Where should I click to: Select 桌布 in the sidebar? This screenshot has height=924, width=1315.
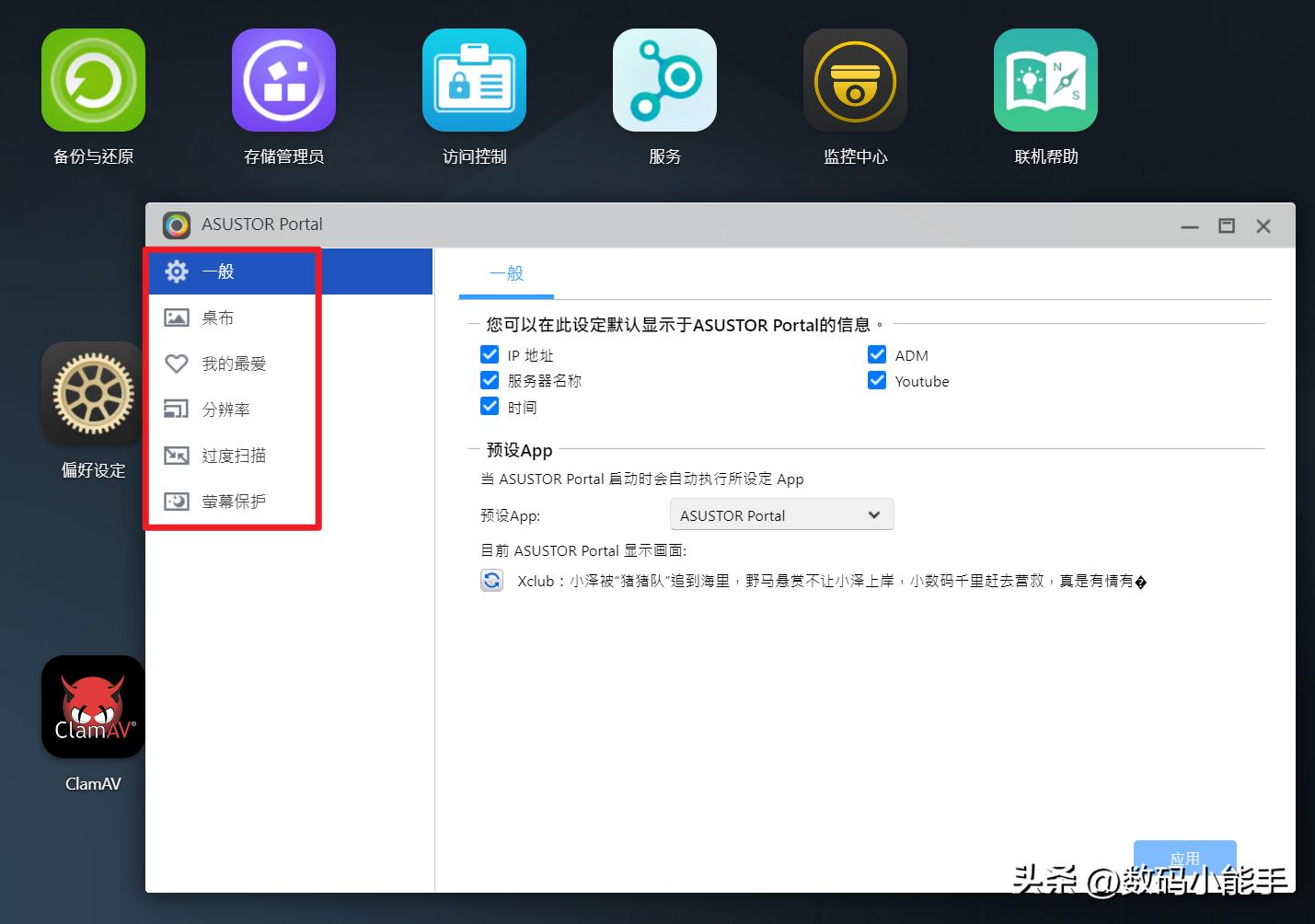pos(218,317)
